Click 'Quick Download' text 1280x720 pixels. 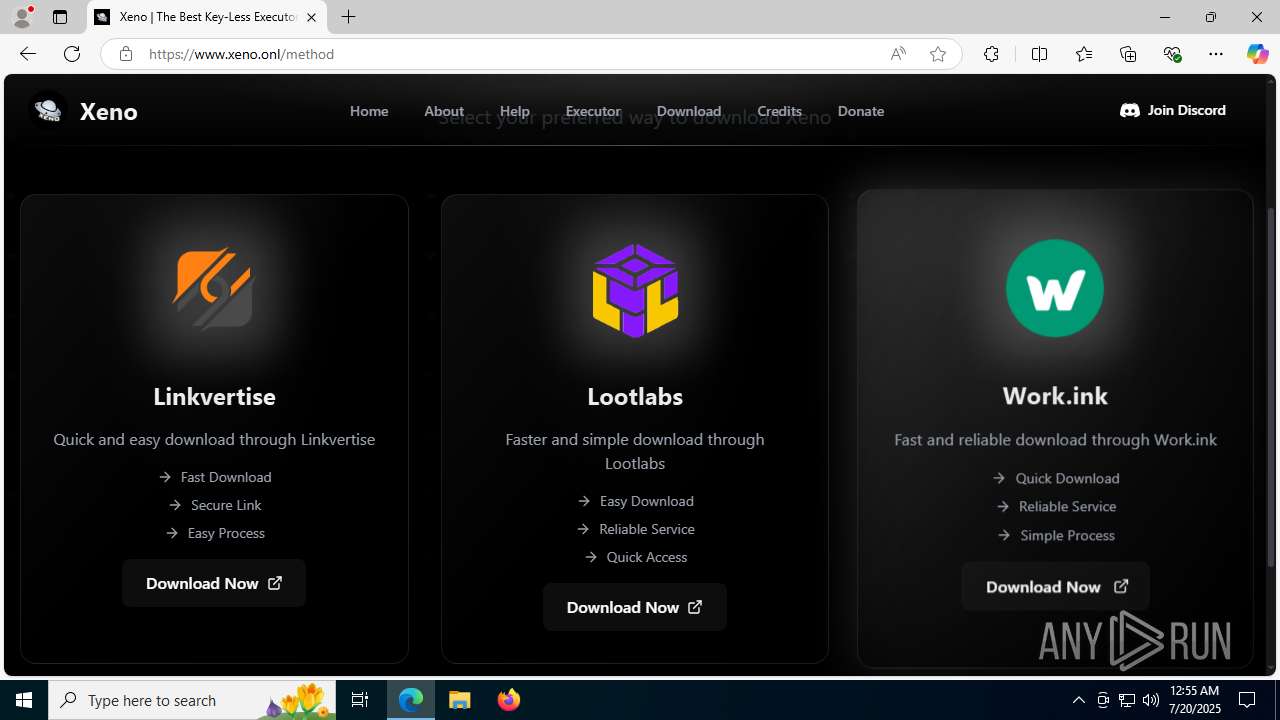[x=1068, y=478]
